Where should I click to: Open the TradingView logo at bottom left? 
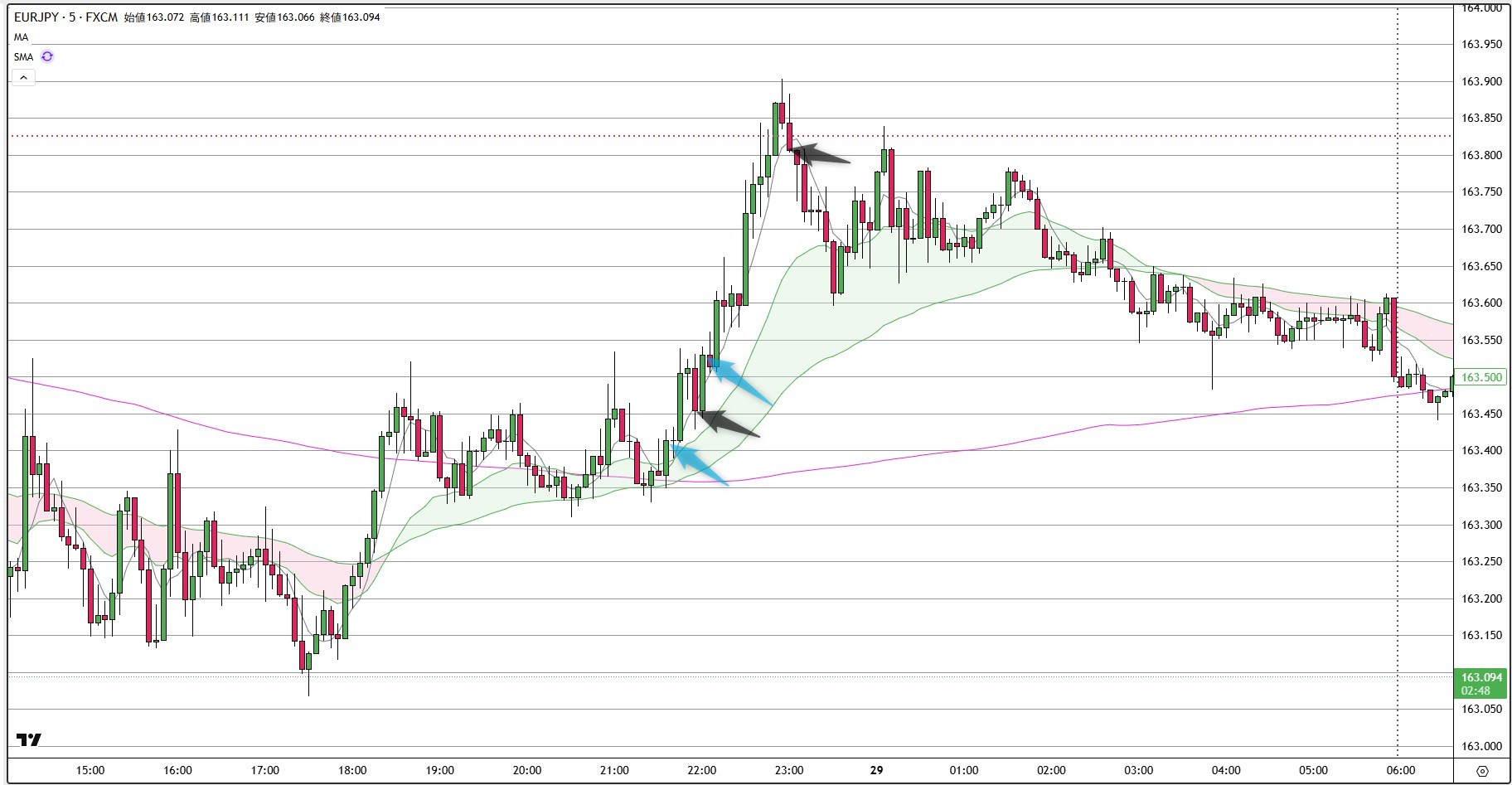pyautogui.click(x=29, y=740)
